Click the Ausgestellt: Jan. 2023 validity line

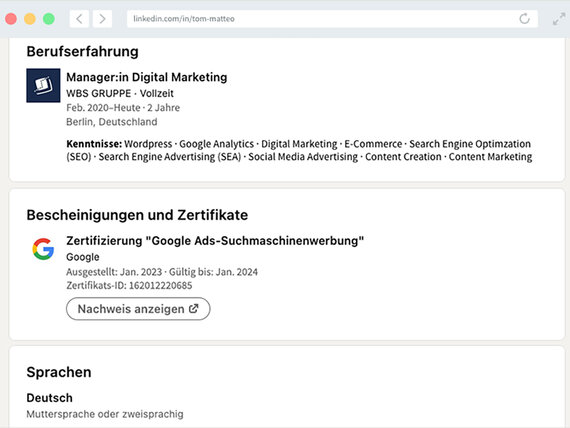[x=162, y=272]
